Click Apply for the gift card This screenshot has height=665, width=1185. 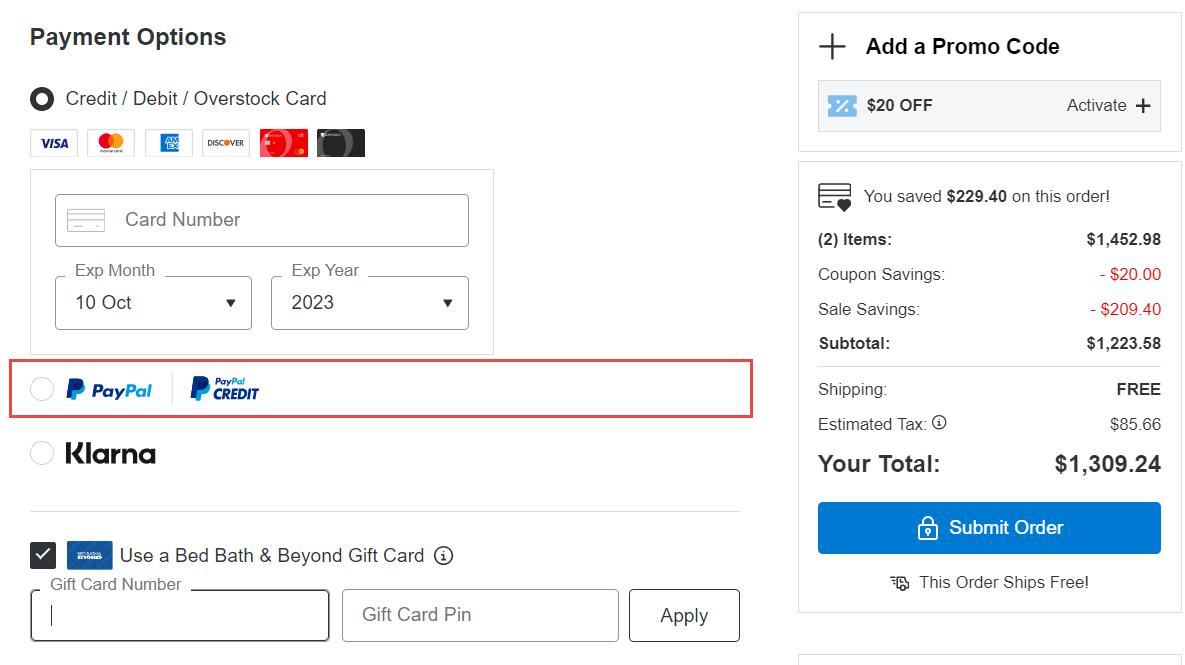(x=684, y=615)
